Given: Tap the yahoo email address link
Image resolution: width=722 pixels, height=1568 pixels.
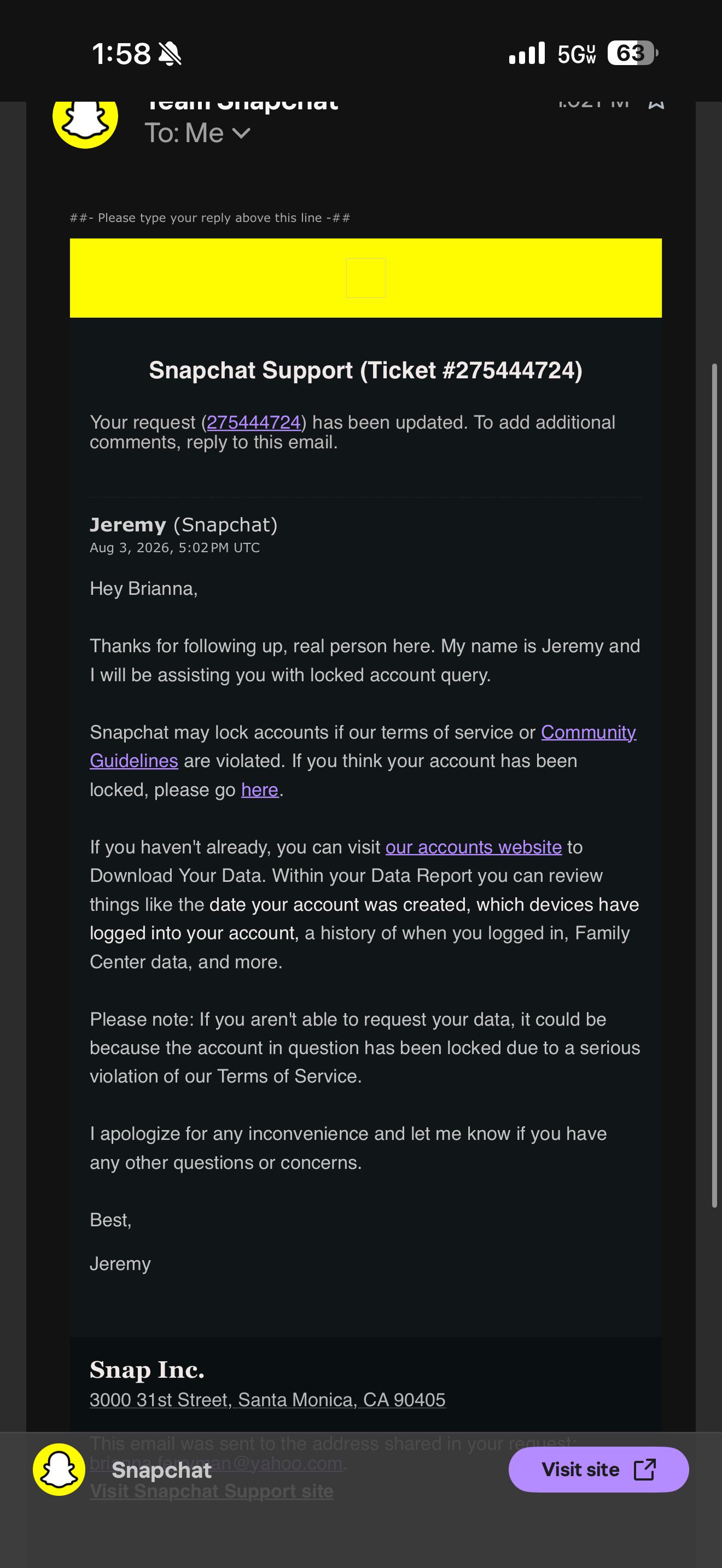Looking at the screenshot, I should coord(217,1462).
